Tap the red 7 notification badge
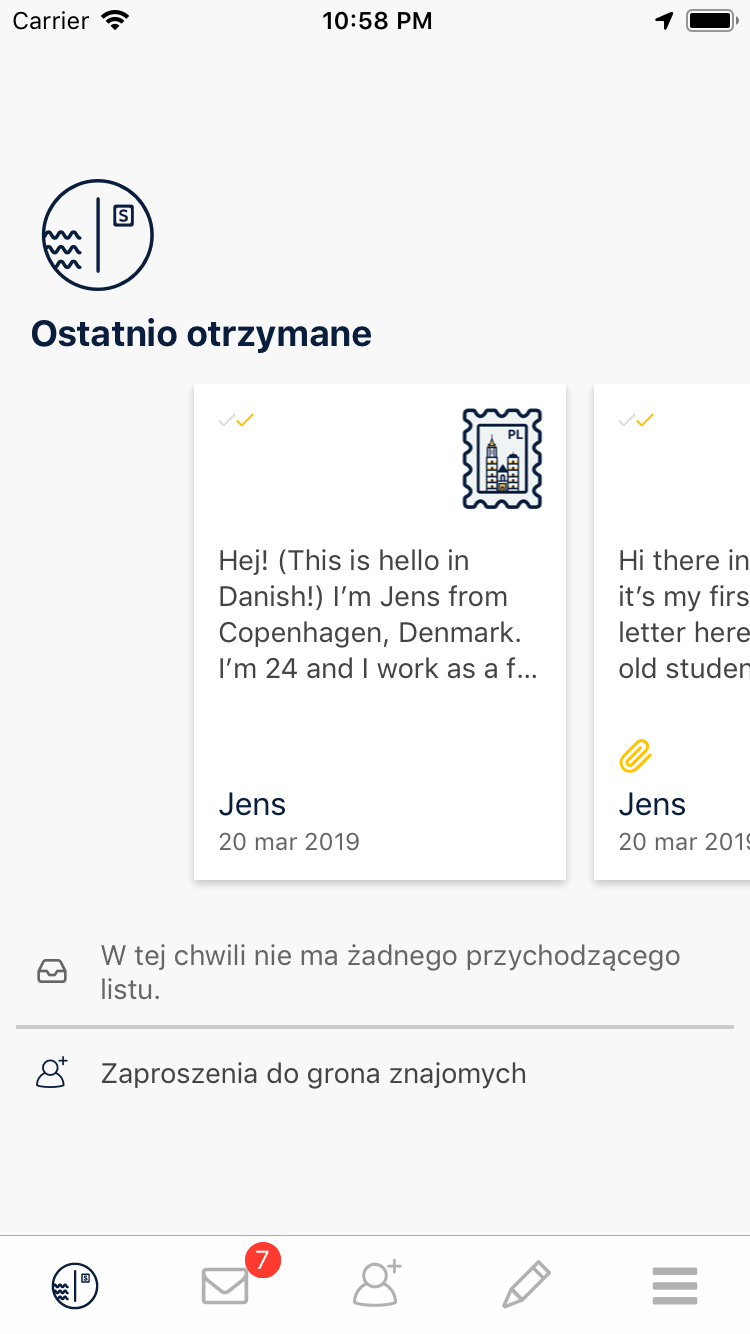Screen dimensions: 750x1334 (262, 1260)
